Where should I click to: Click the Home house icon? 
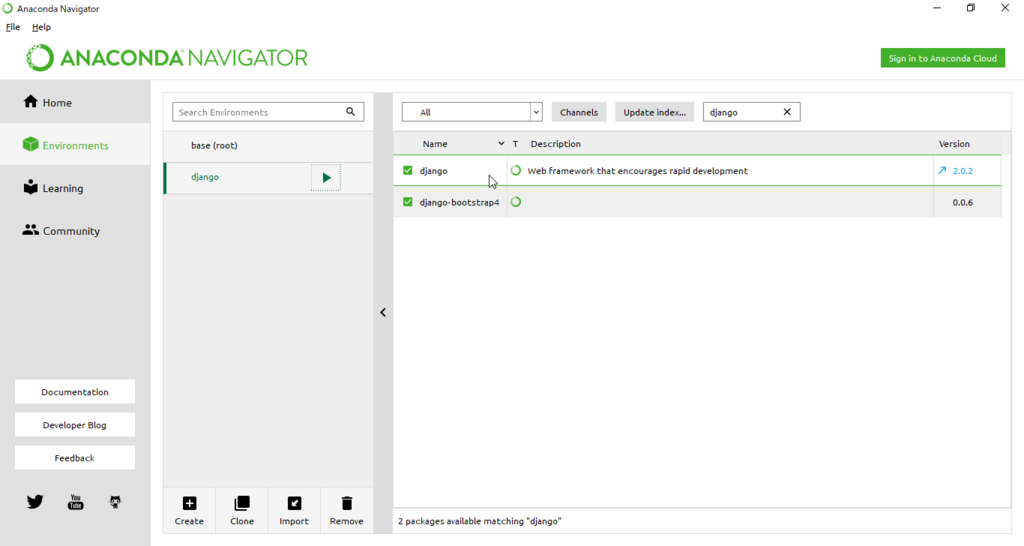coord(31,101)
